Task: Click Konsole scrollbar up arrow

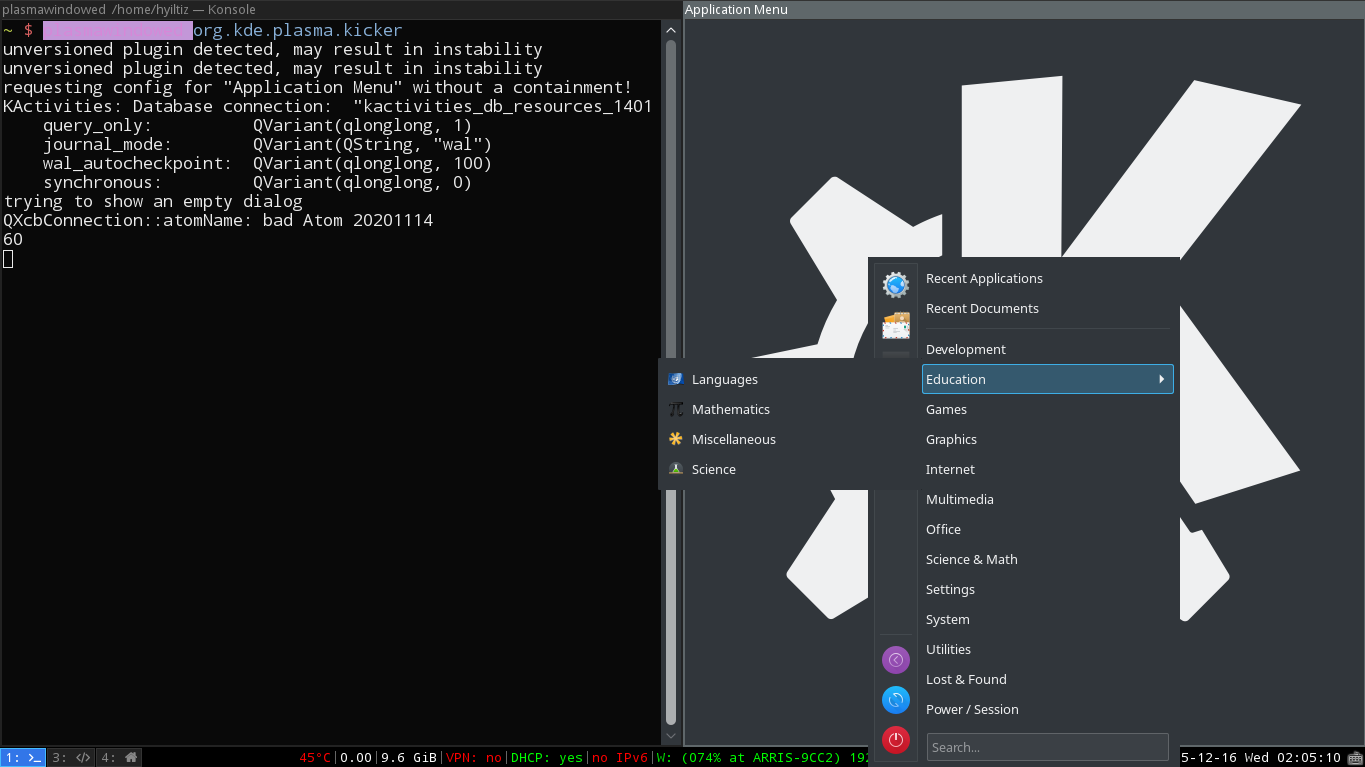Action: pyautogui.click(x=671, y=30)
